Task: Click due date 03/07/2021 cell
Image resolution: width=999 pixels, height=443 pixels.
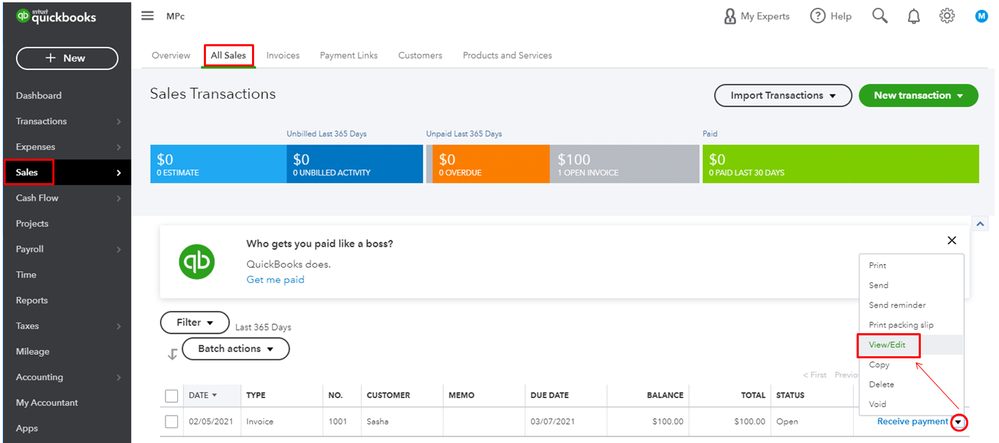Action: point(566,422)
